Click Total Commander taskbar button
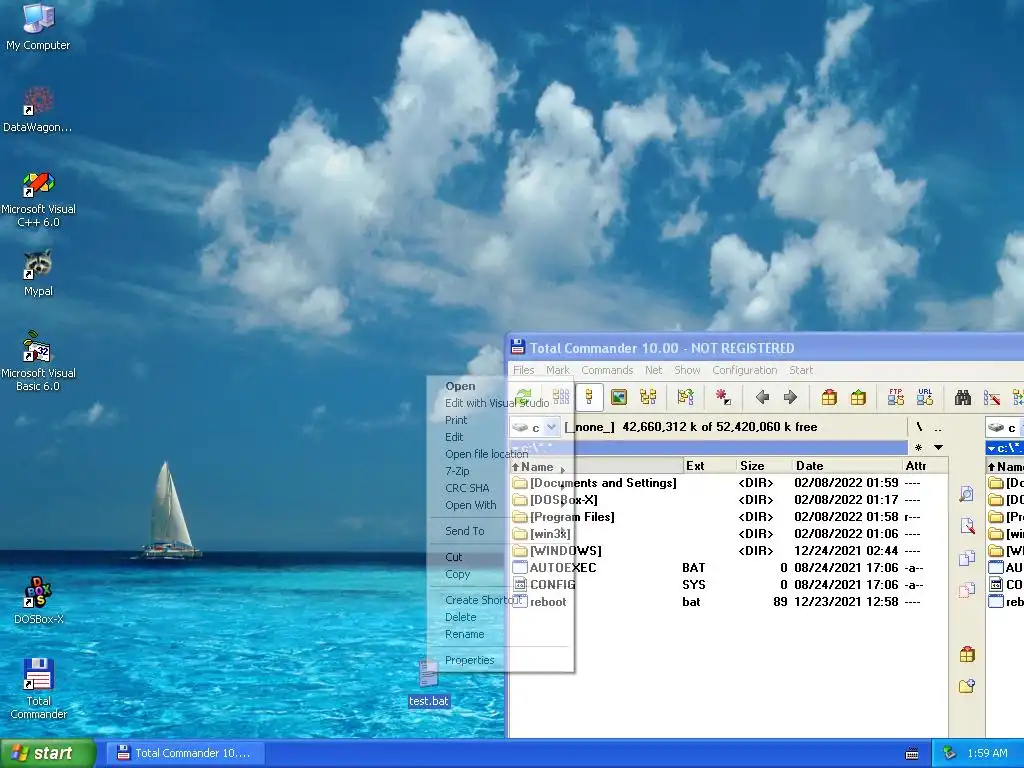This screenshot has width=1024, height=768. click(x=185, y=753)
